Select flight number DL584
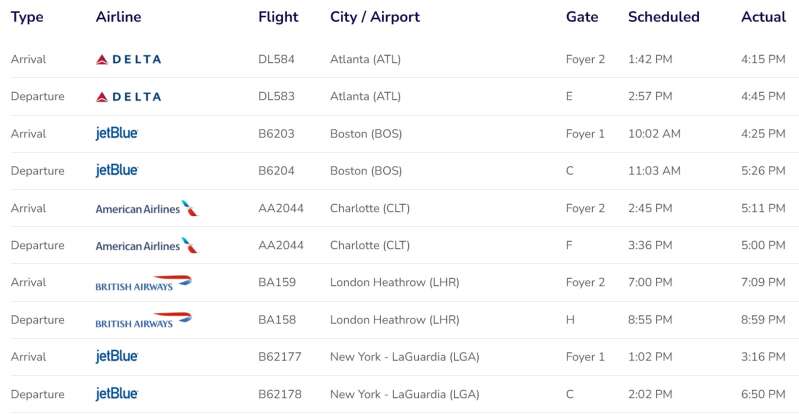Screen dimensions: 799x414 276,59
